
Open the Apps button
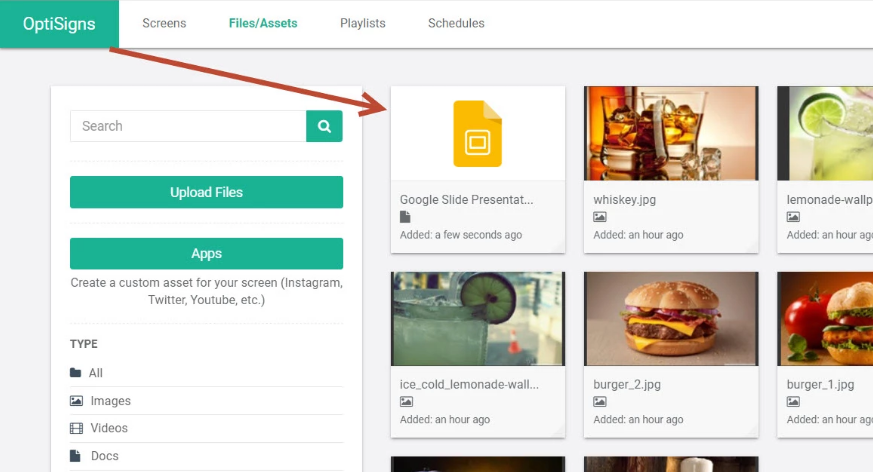coord(207,253)
